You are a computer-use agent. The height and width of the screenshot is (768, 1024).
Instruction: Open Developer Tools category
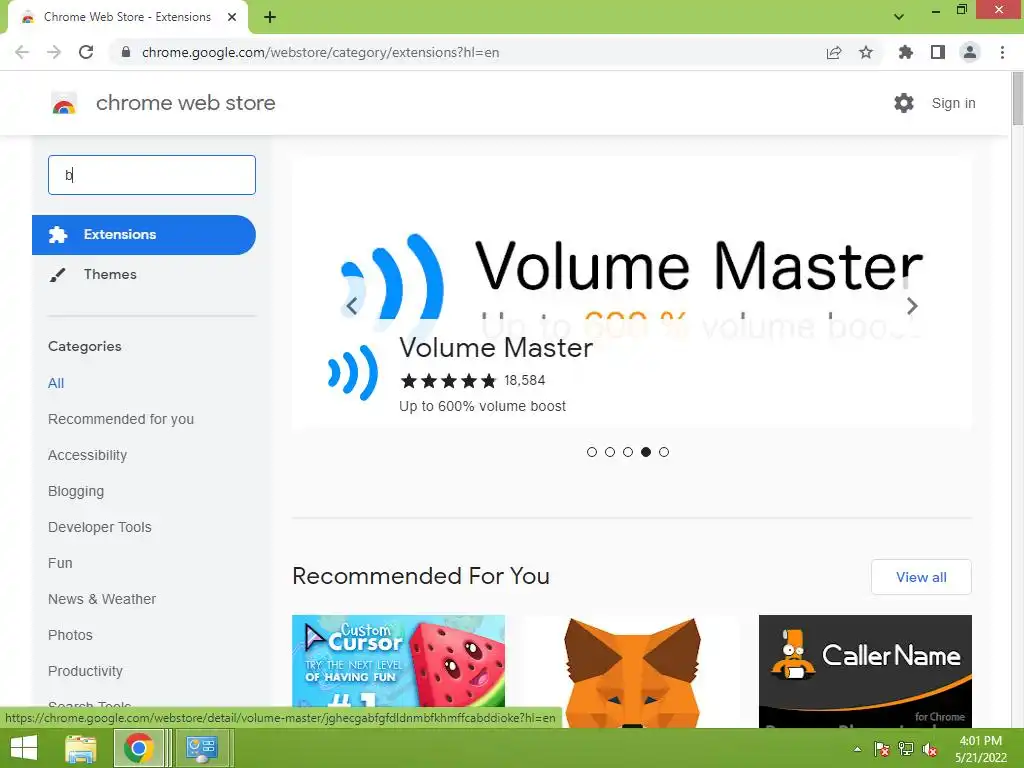click(100, 527)
